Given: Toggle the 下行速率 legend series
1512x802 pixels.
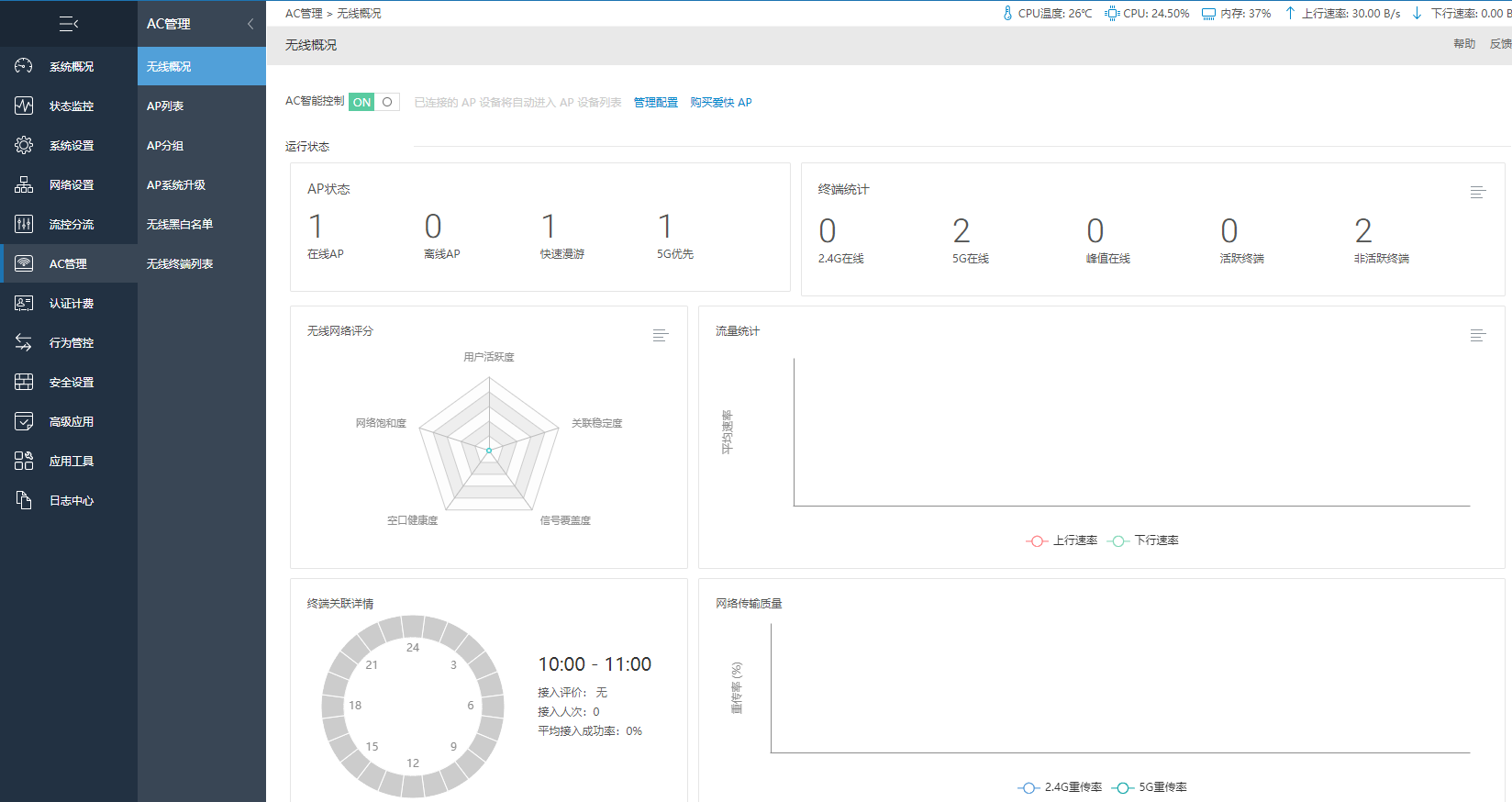Looking at the screenshot, I should pos(1143,540).
